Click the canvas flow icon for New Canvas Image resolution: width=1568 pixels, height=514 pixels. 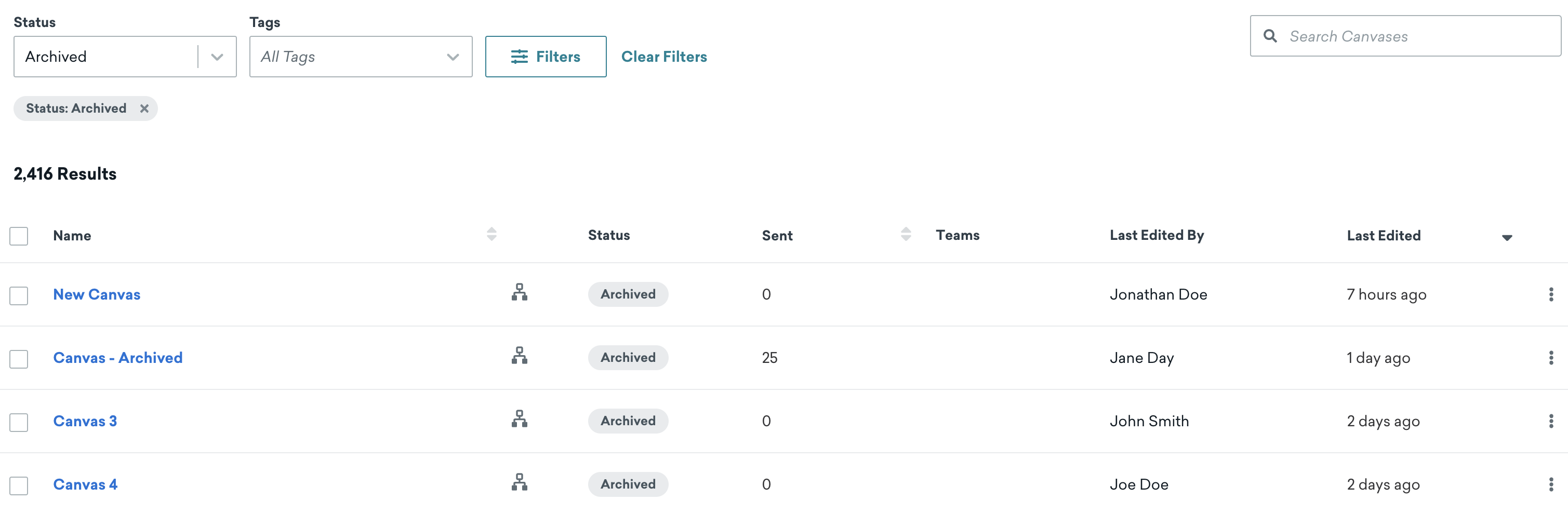[519, 293]
